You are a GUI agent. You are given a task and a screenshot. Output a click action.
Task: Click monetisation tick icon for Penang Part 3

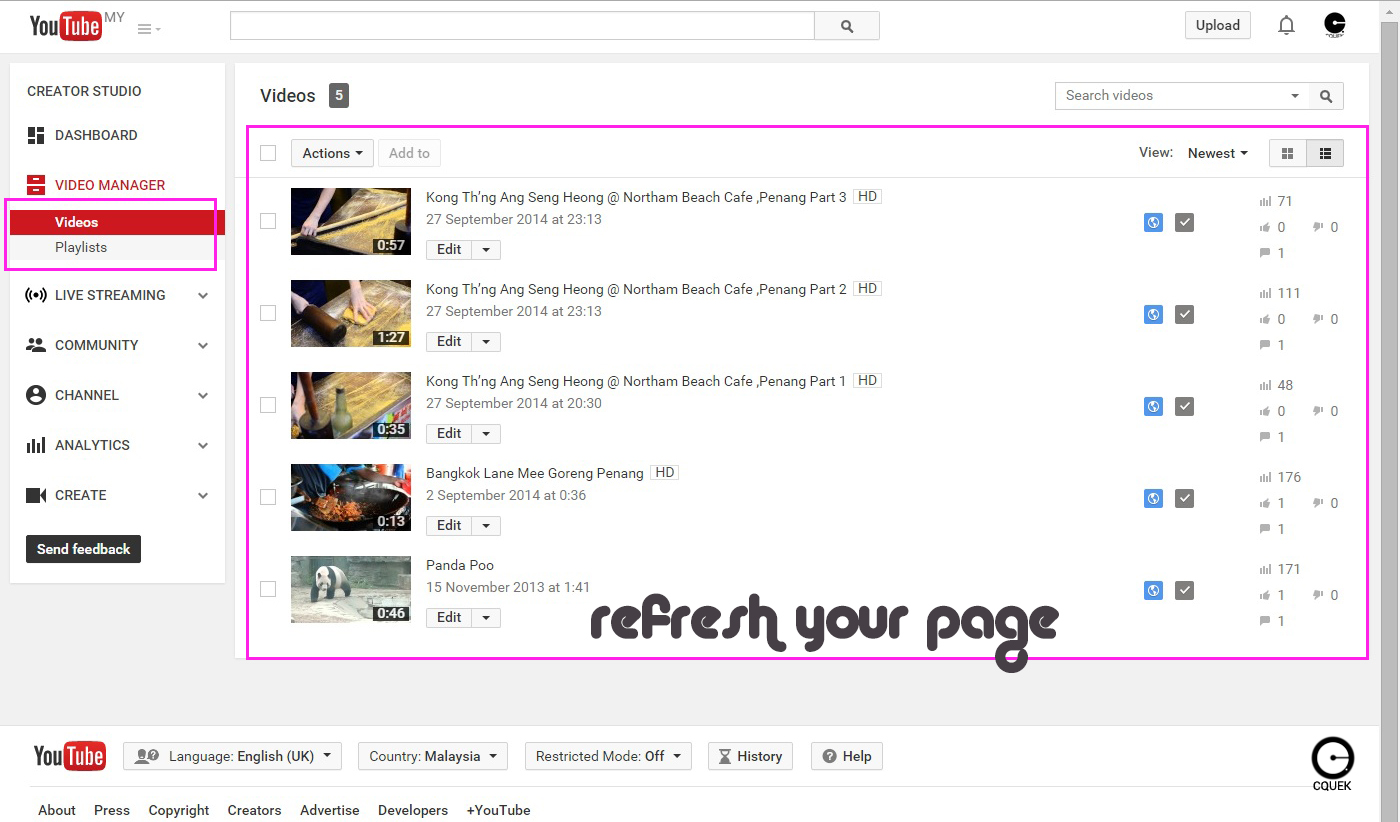point(1185,223)
